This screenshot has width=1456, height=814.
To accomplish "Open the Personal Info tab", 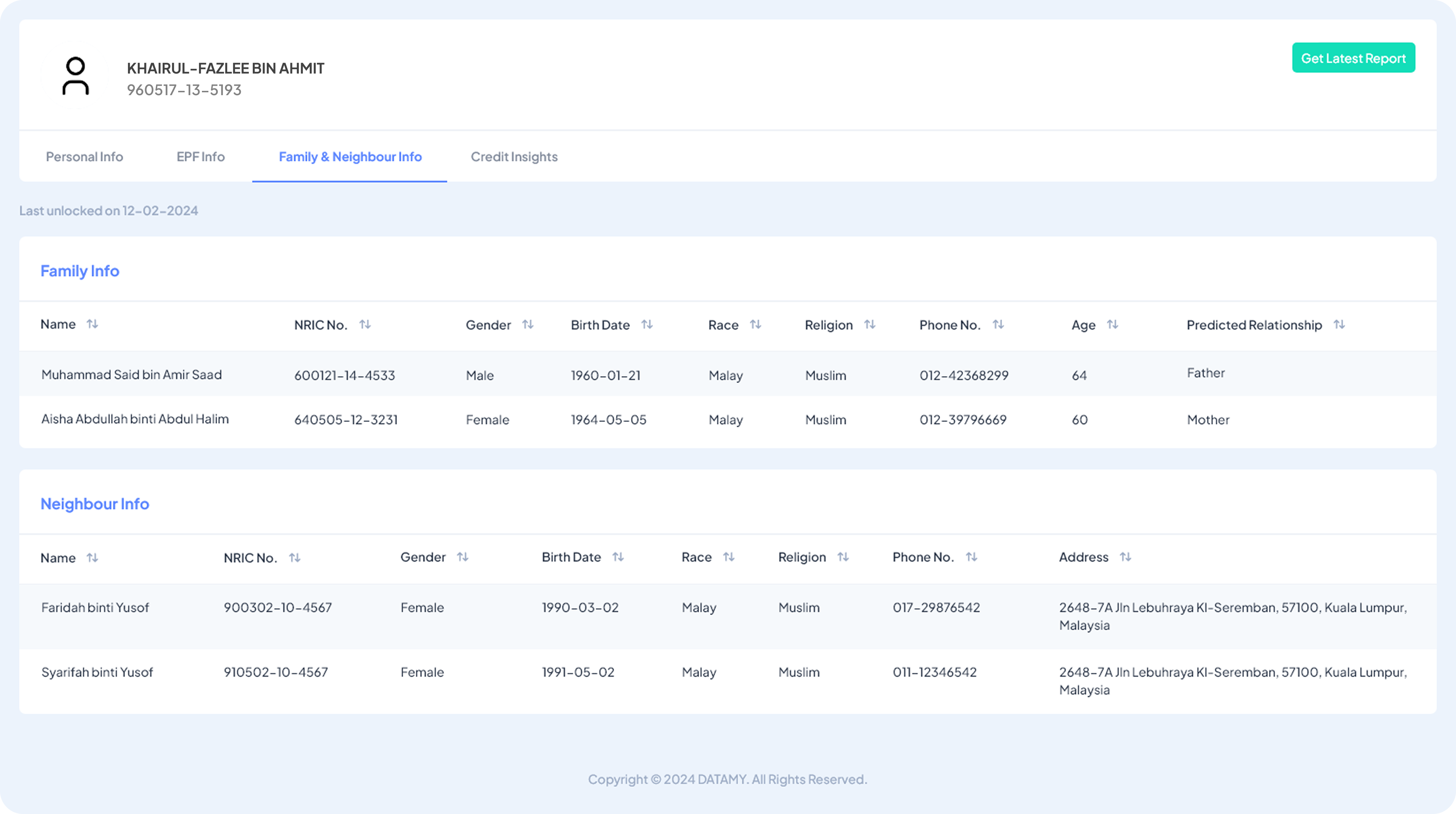I will pyautogui.click(x=84, y=156).
